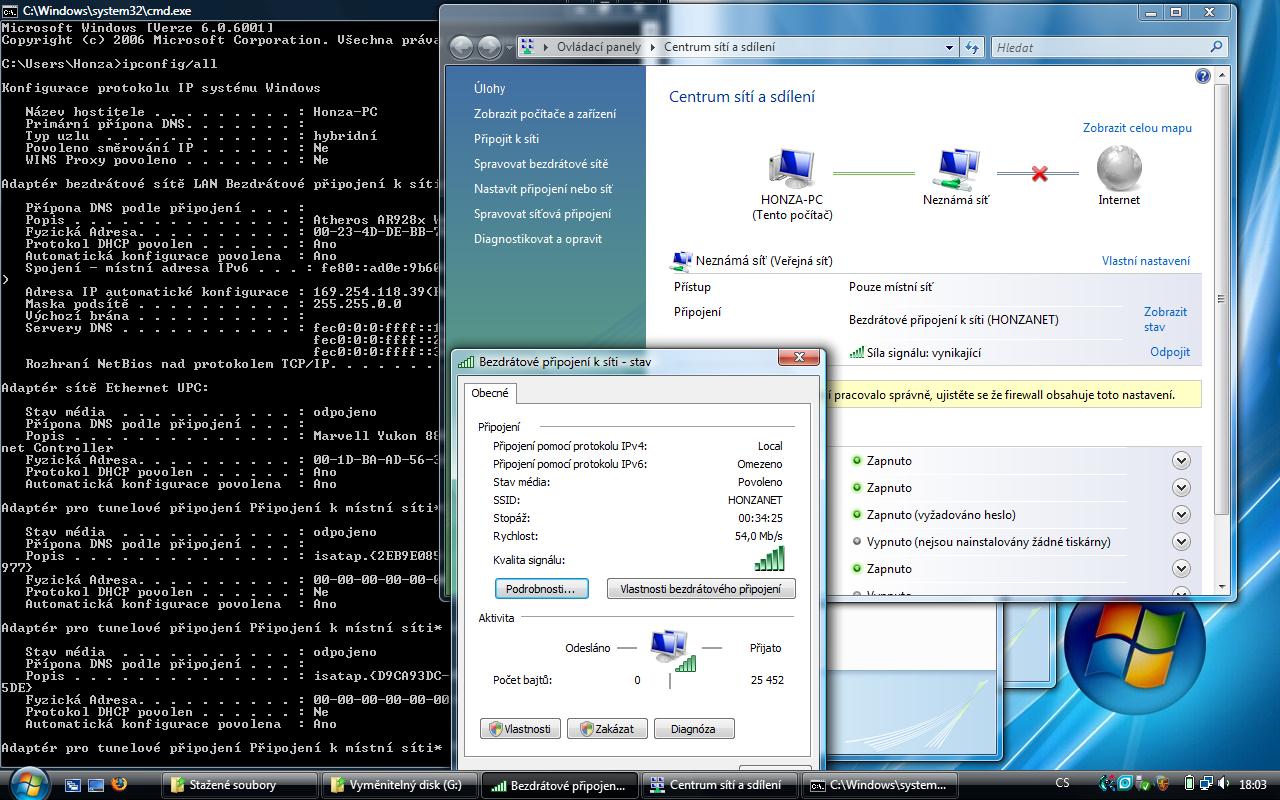Open the Windows Start orb
Viewport: 1280px width, 800px height.
coord(28,782)
